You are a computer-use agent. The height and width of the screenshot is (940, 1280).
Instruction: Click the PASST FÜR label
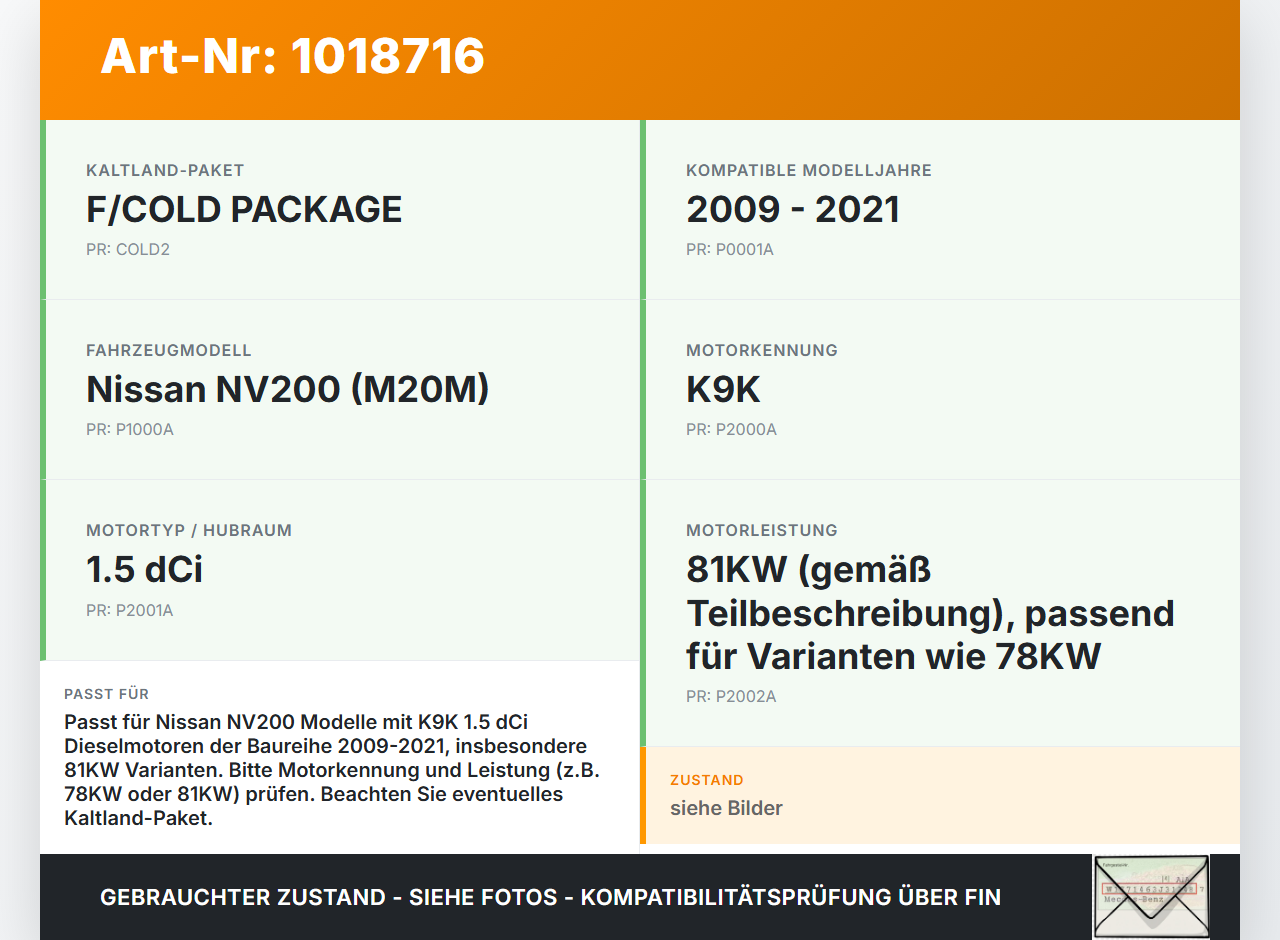point(107,694)
